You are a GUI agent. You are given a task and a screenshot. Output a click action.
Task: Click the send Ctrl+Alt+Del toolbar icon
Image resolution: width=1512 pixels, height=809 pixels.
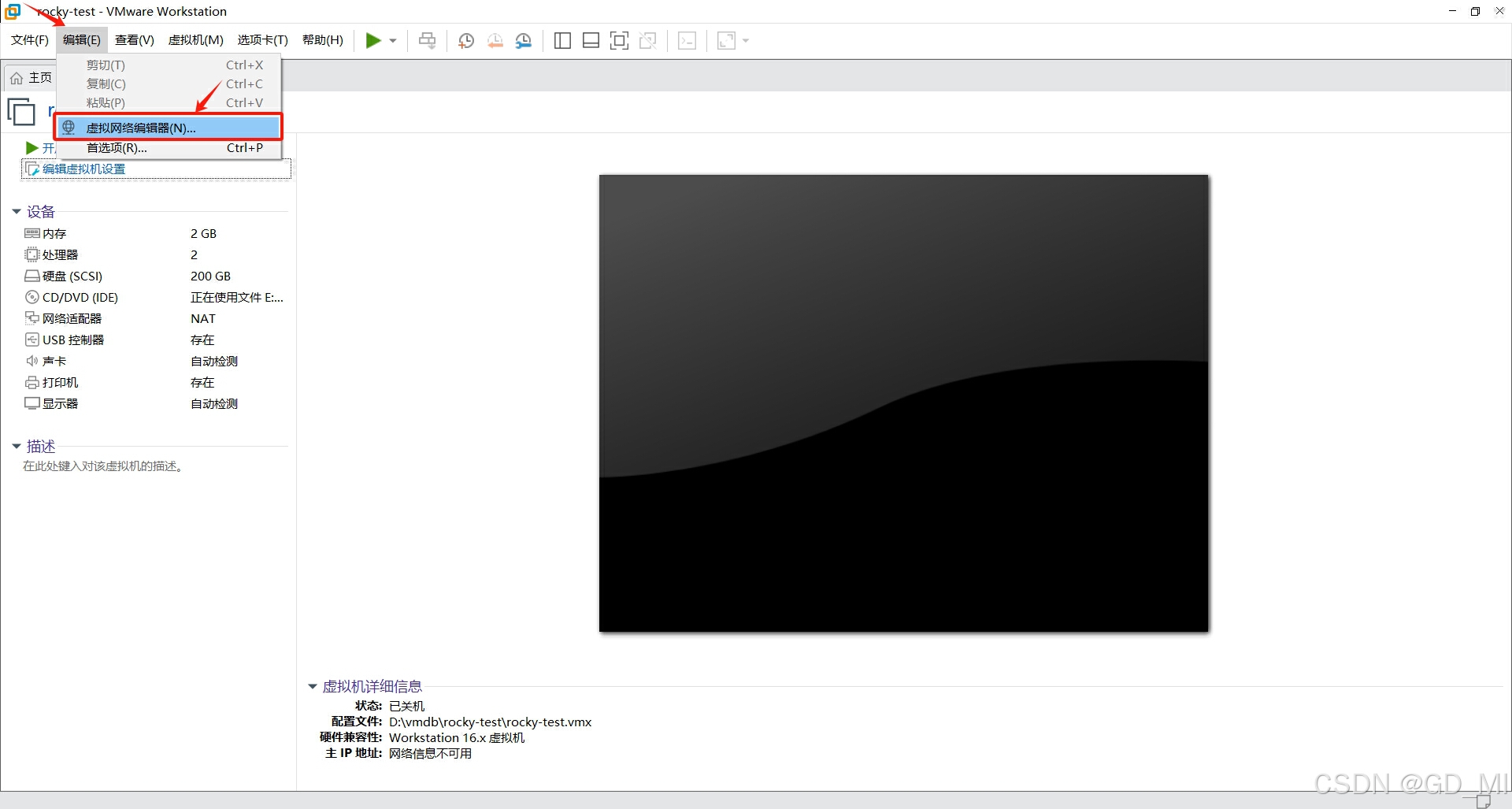click(428, 40)
